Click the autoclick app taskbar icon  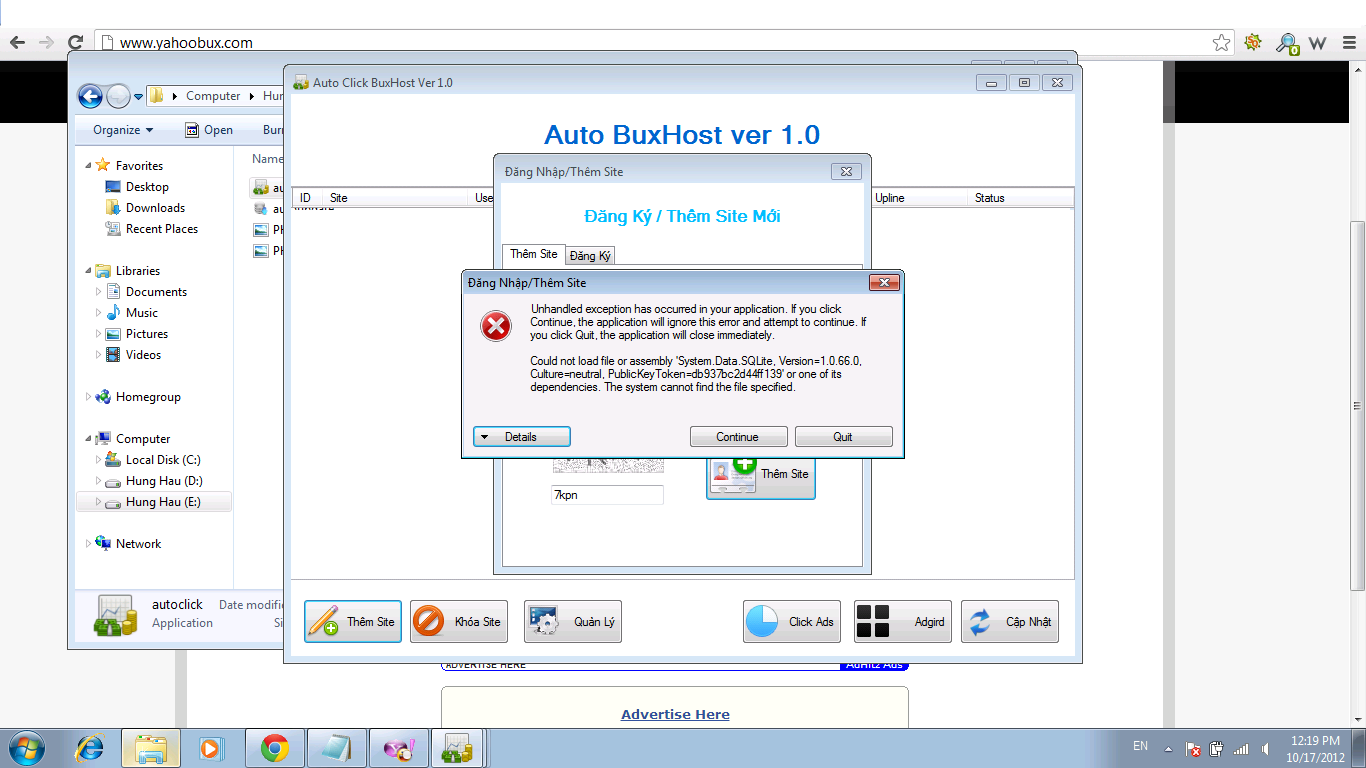[458, 748]
